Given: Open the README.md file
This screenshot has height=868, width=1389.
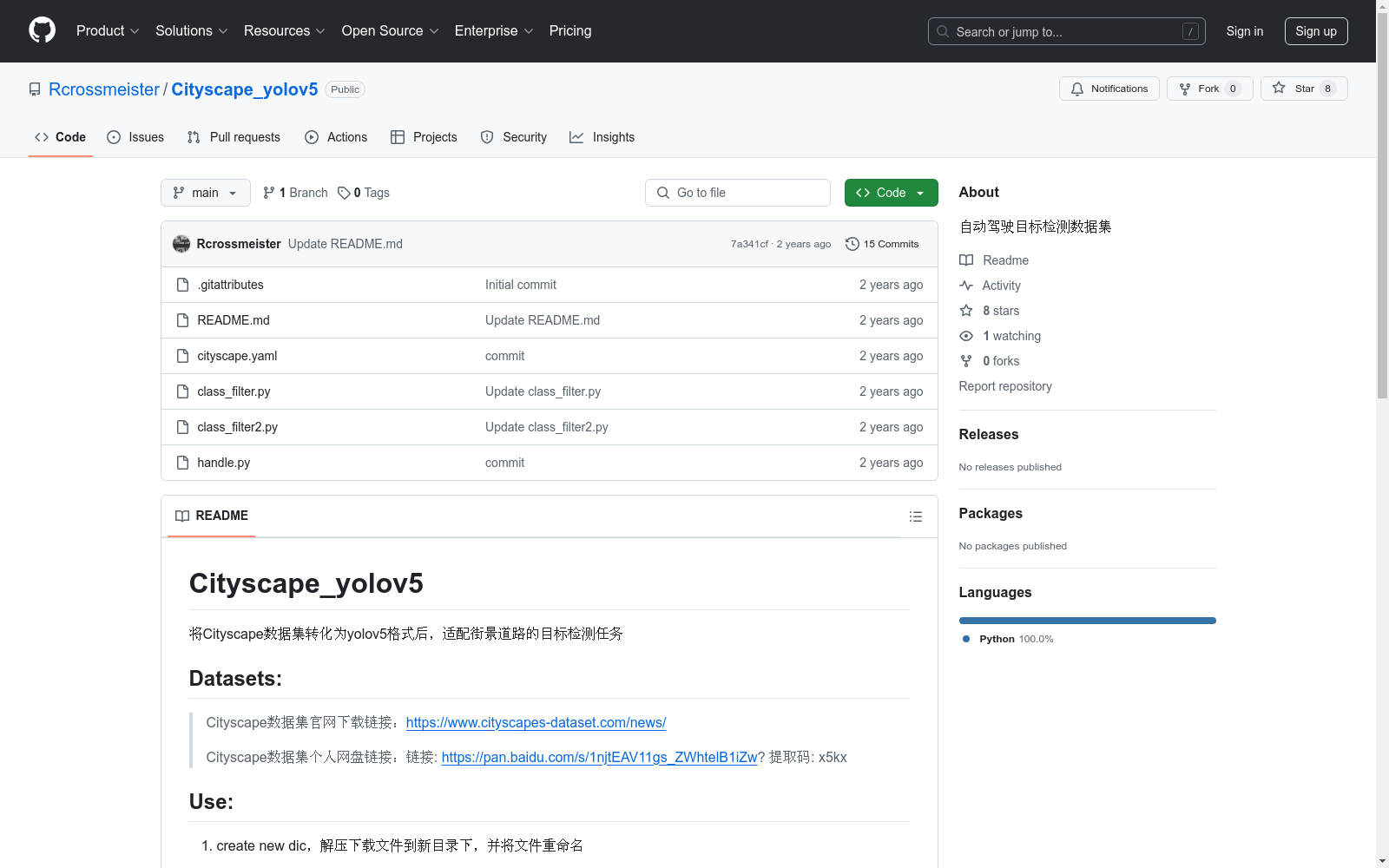Looking at the screenshot, I should (x=234, y=320).
